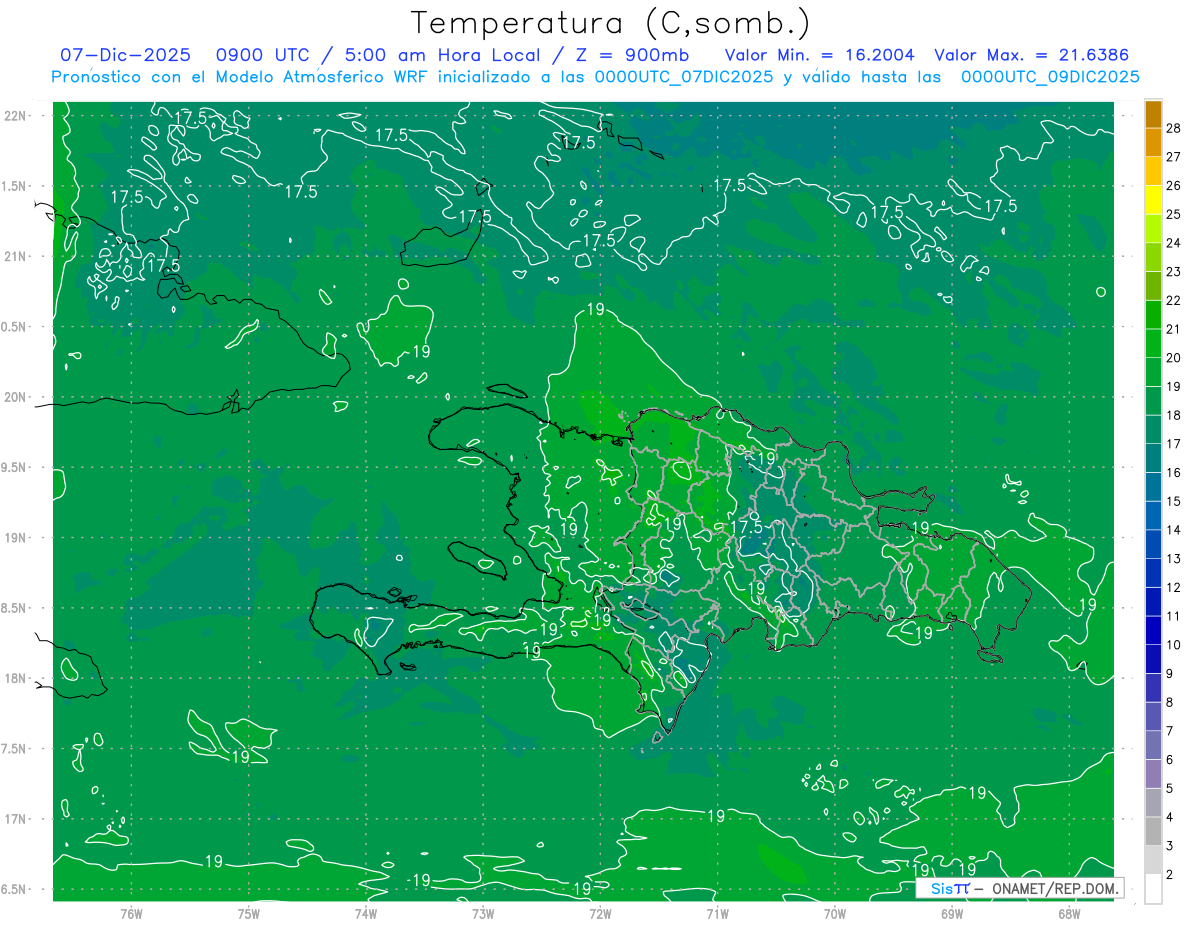The image size is (1200, 927).
Task: Click the "21N" latitude axis label
Action: 15,257
